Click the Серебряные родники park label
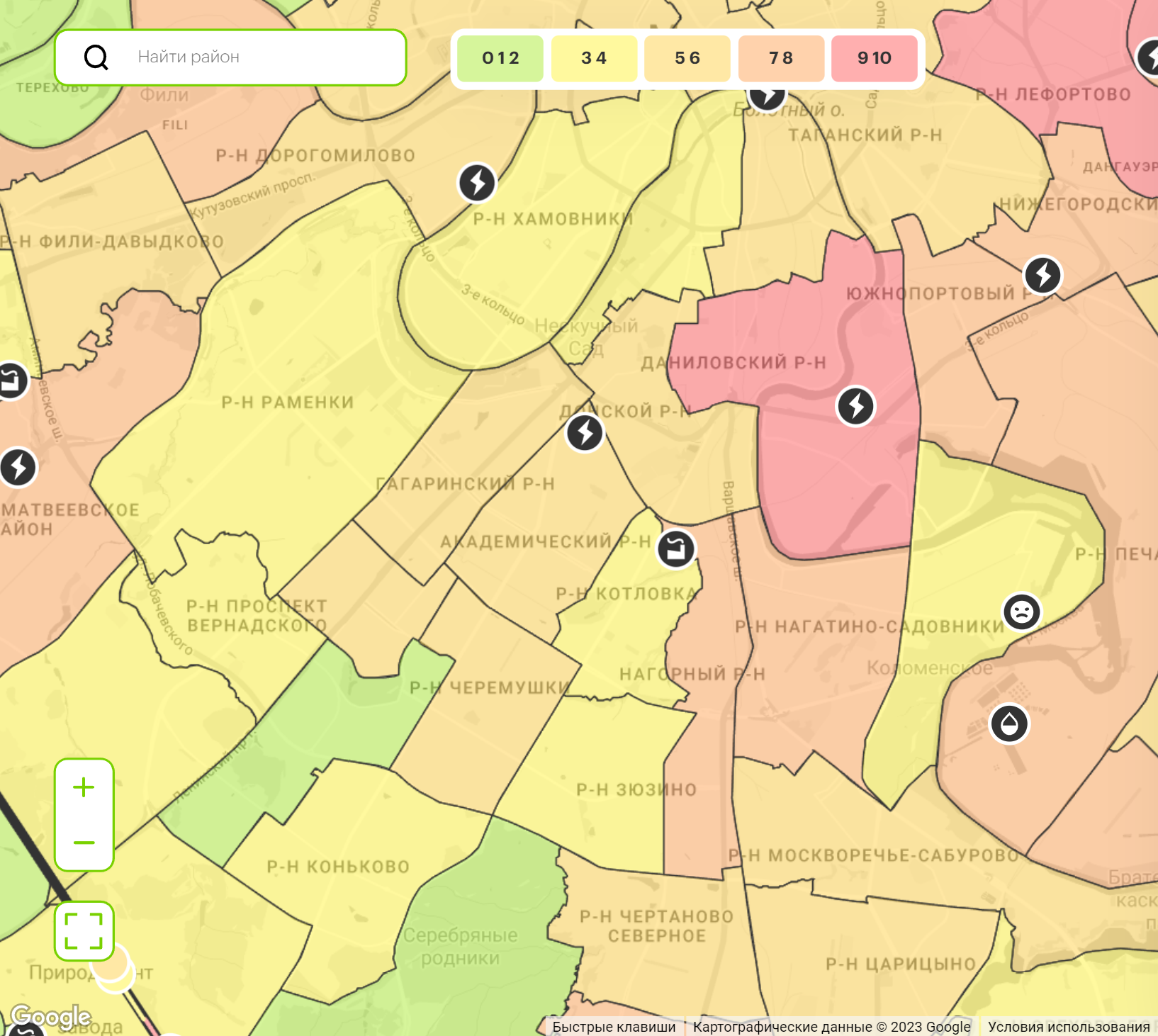 [461, 947]
